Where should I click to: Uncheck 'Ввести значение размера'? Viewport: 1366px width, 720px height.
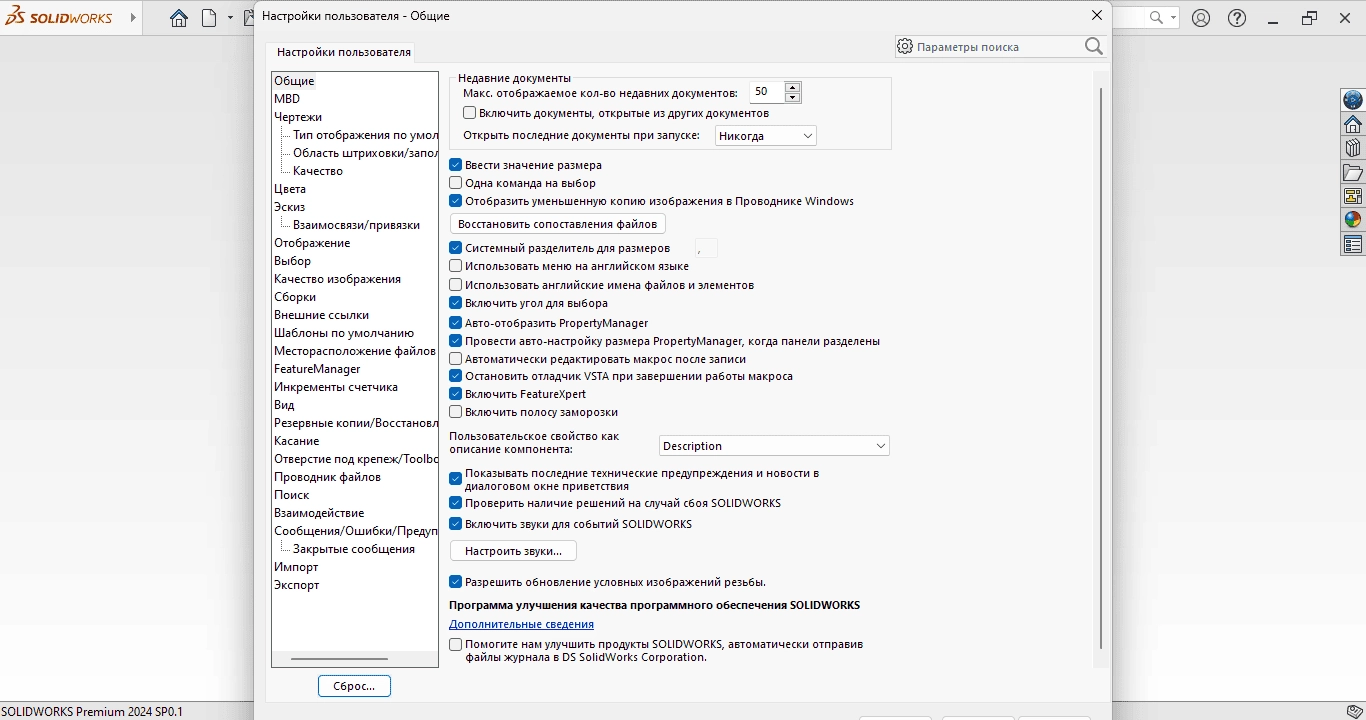456,165
